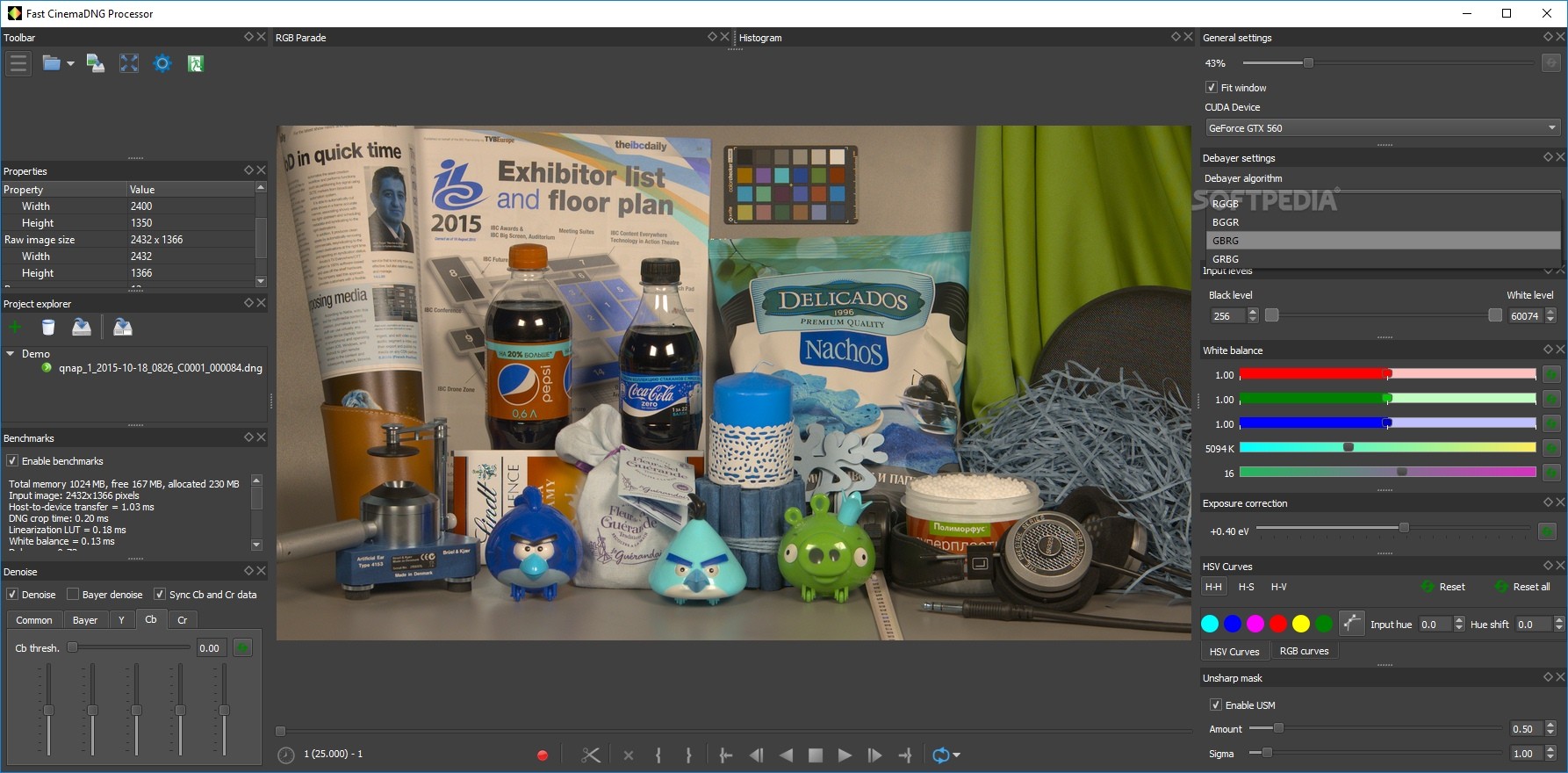The width and height of the screenshot is (1568, 773).
Task: Toggle full screen with the expand-arrows icon
Action: click(129, 63)
